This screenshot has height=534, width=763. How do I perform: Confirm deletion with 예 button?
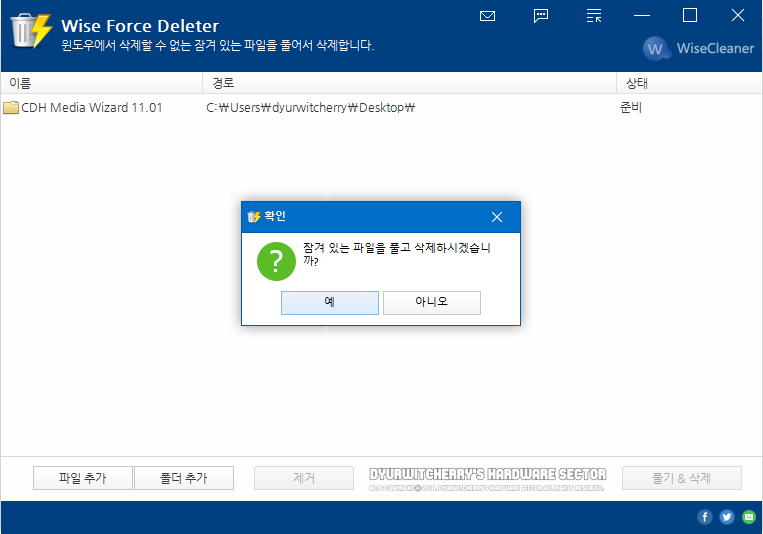(x=330, y=303)
